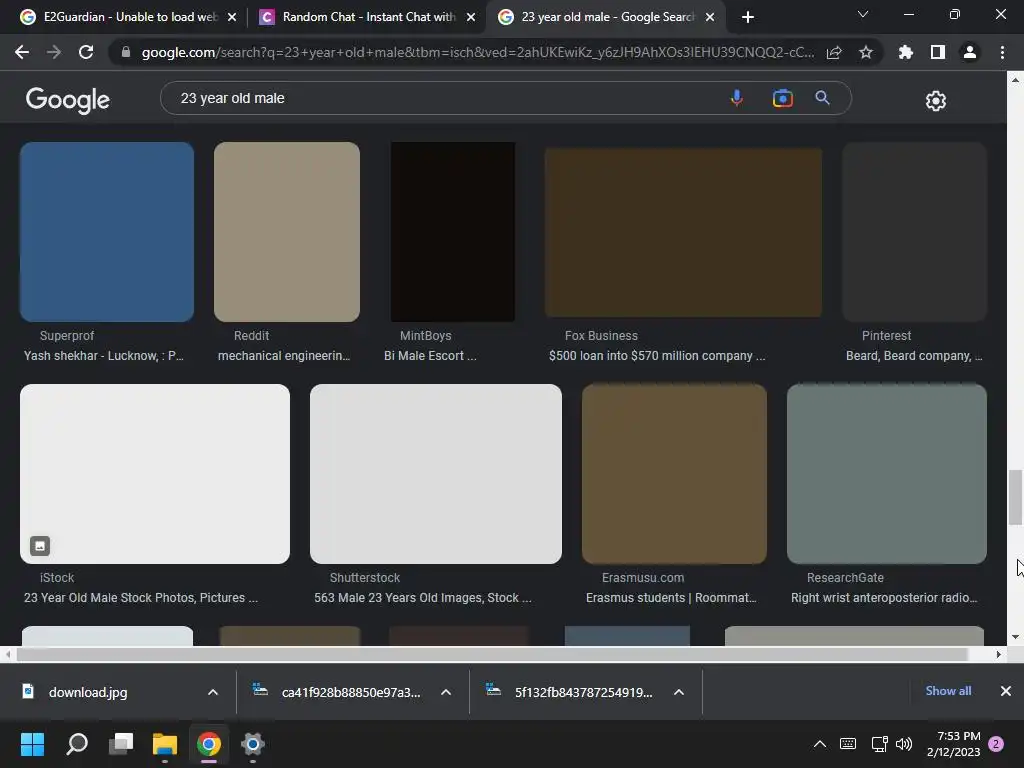Close the Random Chat tab

pos(471,17)
